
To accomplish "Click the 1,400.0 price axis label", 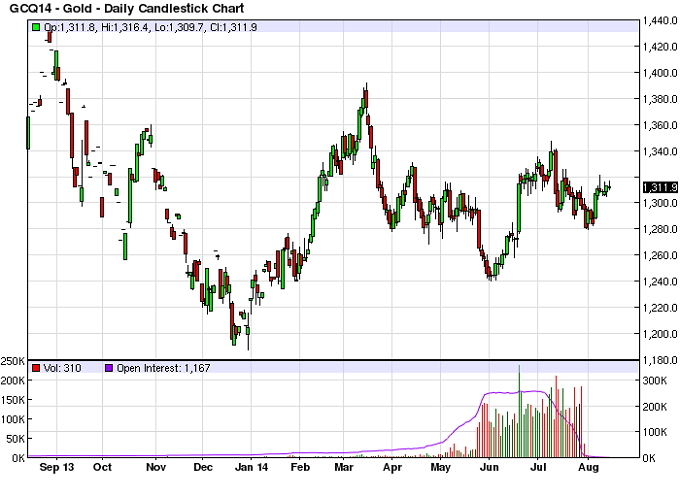I will pyautogui.click(x=660, y=73).
